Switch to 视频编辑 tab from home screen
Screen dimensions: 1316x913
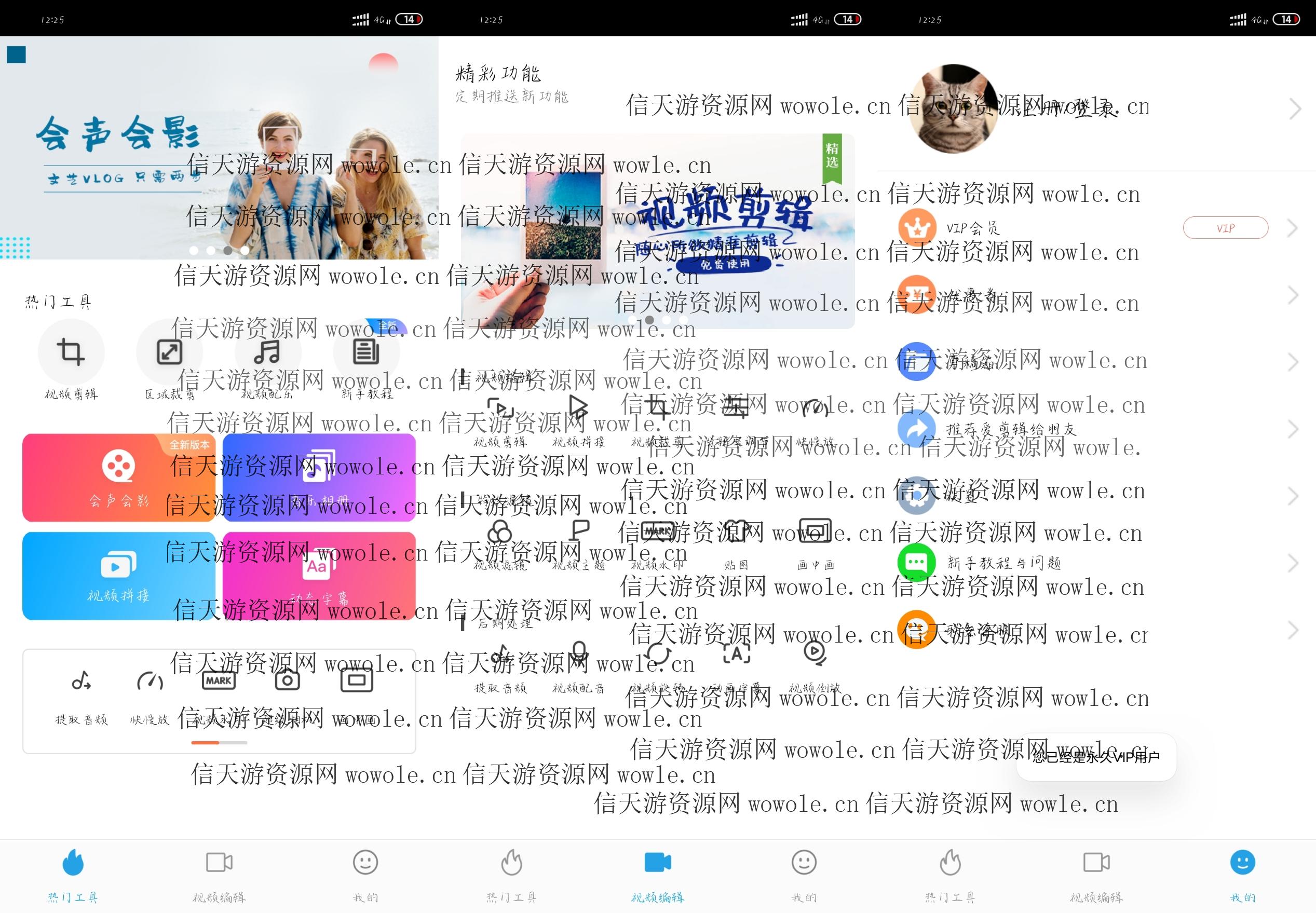point(219,875)
